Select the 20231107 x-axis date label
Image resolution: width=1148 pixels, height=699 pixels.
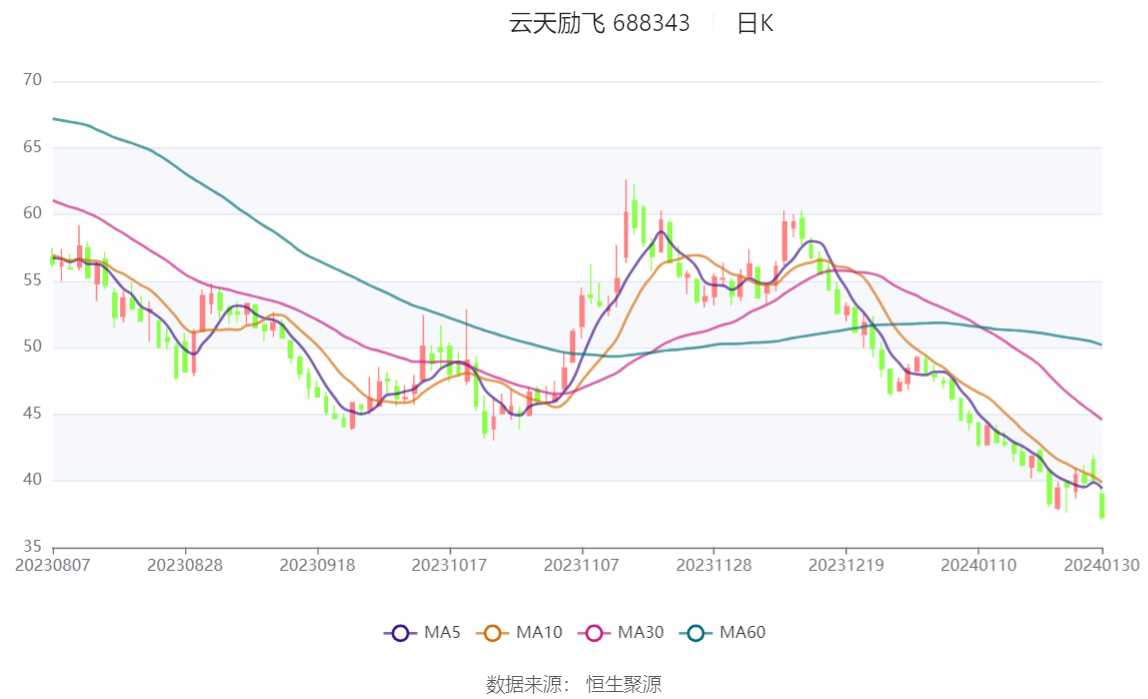581,565
